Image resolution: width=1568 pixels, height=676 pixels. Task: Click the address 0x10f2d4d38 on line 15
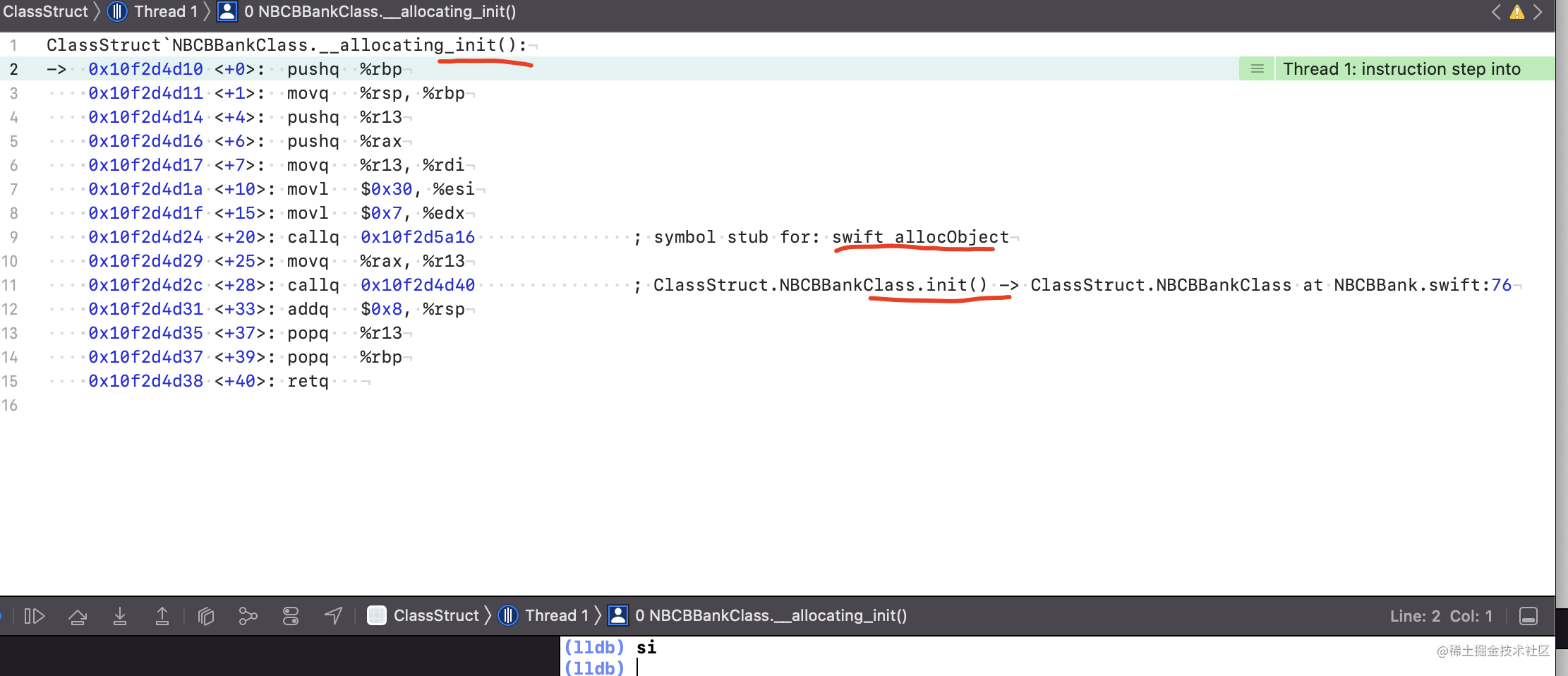(145, 381)
